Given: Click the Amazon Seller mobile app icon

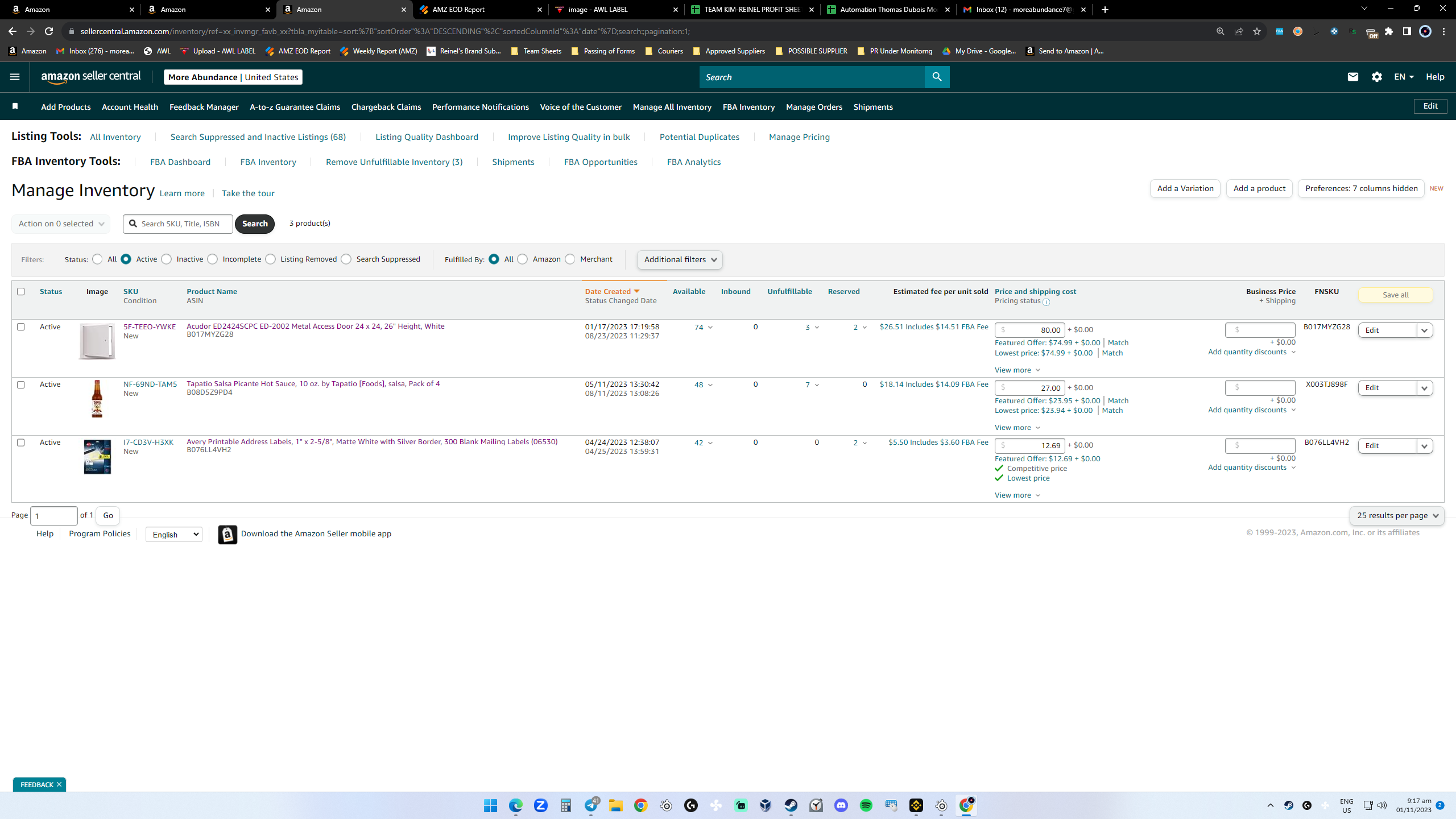Looking at the screenshot, I should point(227,534).
